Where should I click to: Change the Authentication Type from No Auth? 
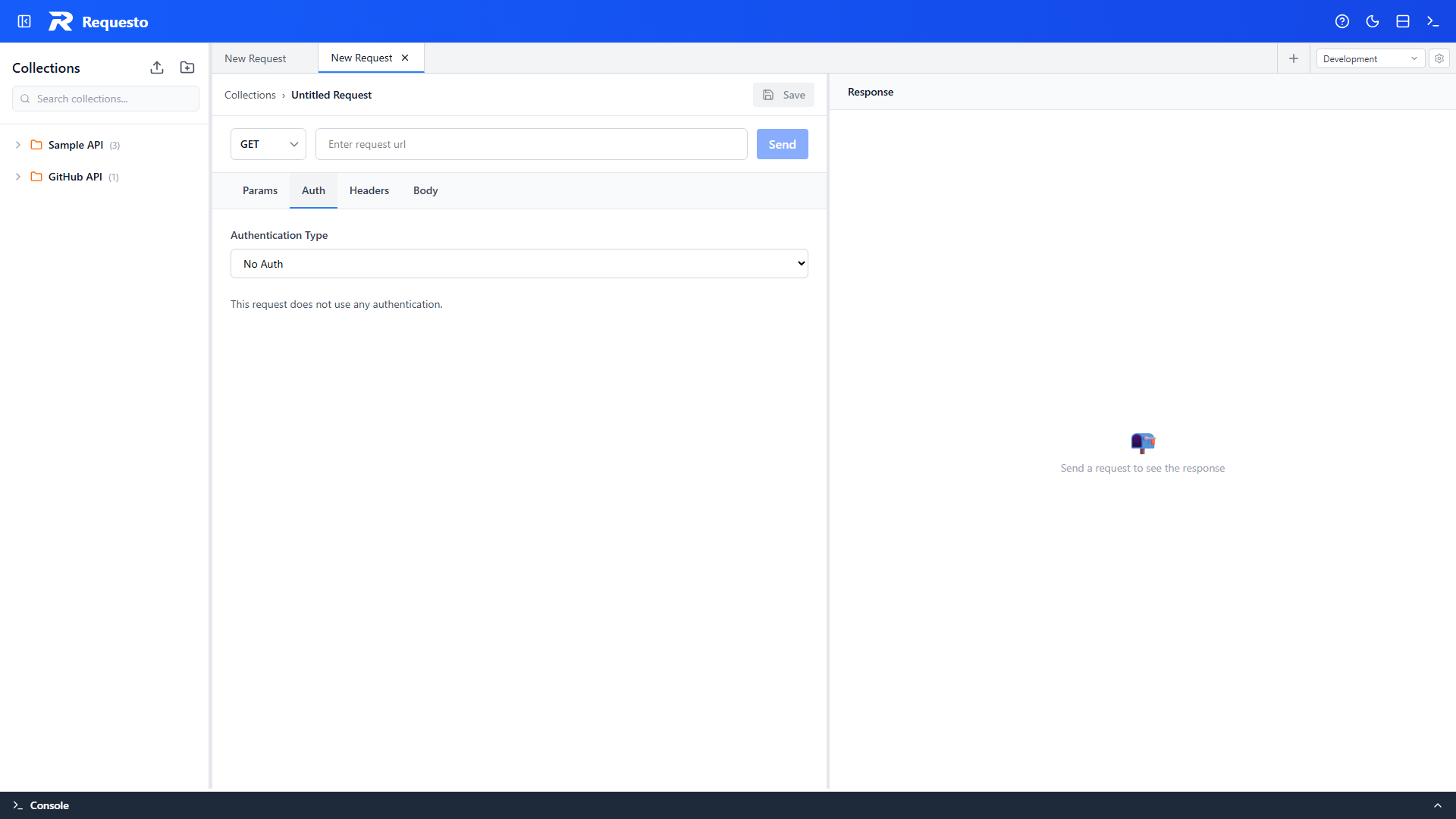click(x=519, y=263)
